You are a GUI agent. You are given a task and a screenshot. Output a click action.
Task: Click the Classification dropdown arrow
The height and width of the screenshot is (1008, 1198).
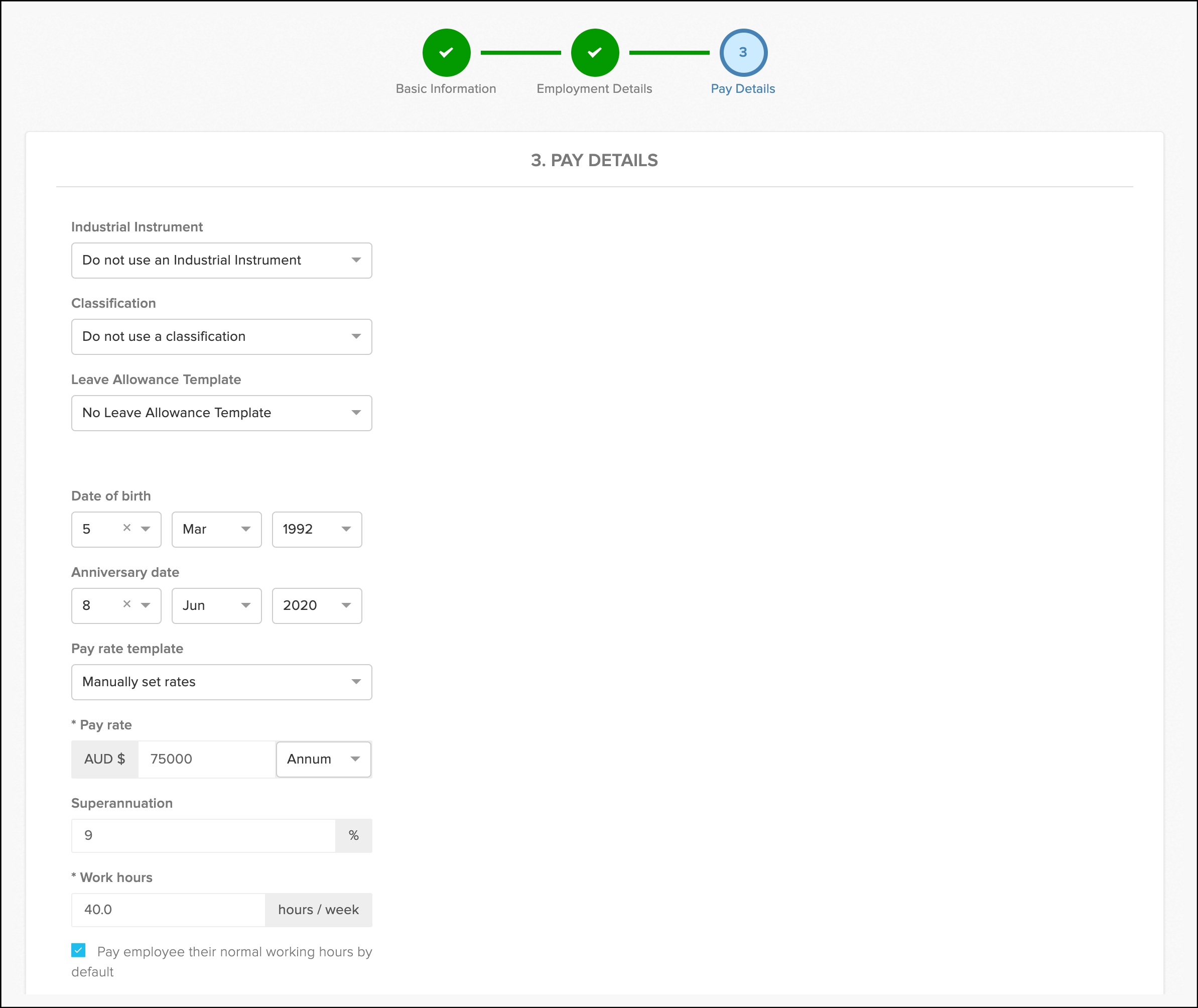356,336
